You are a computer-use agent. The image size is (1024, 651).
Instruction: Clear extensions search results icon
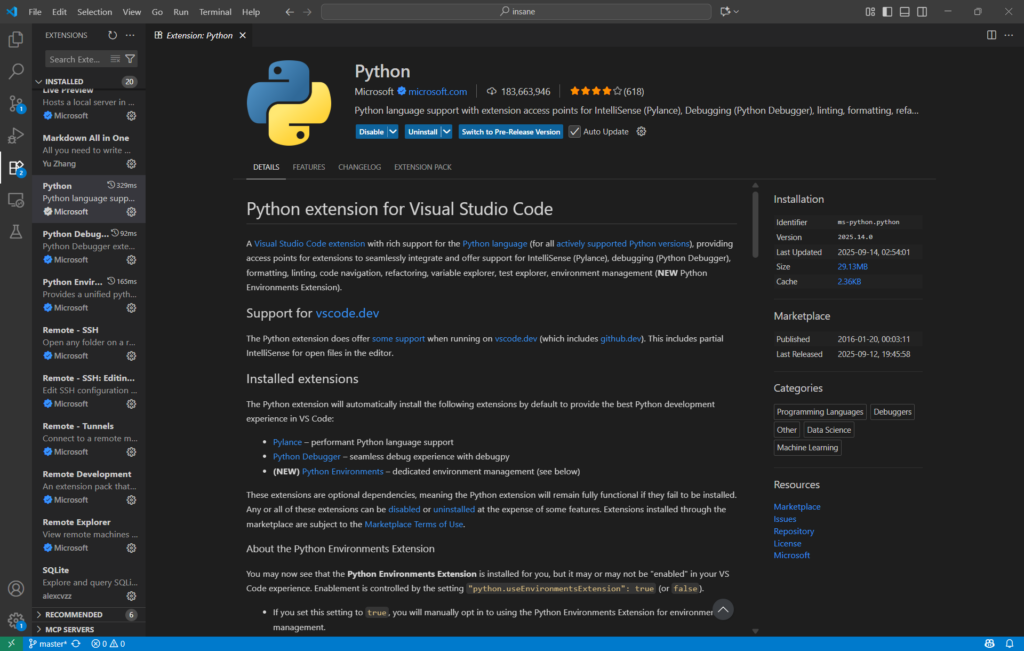115,59
